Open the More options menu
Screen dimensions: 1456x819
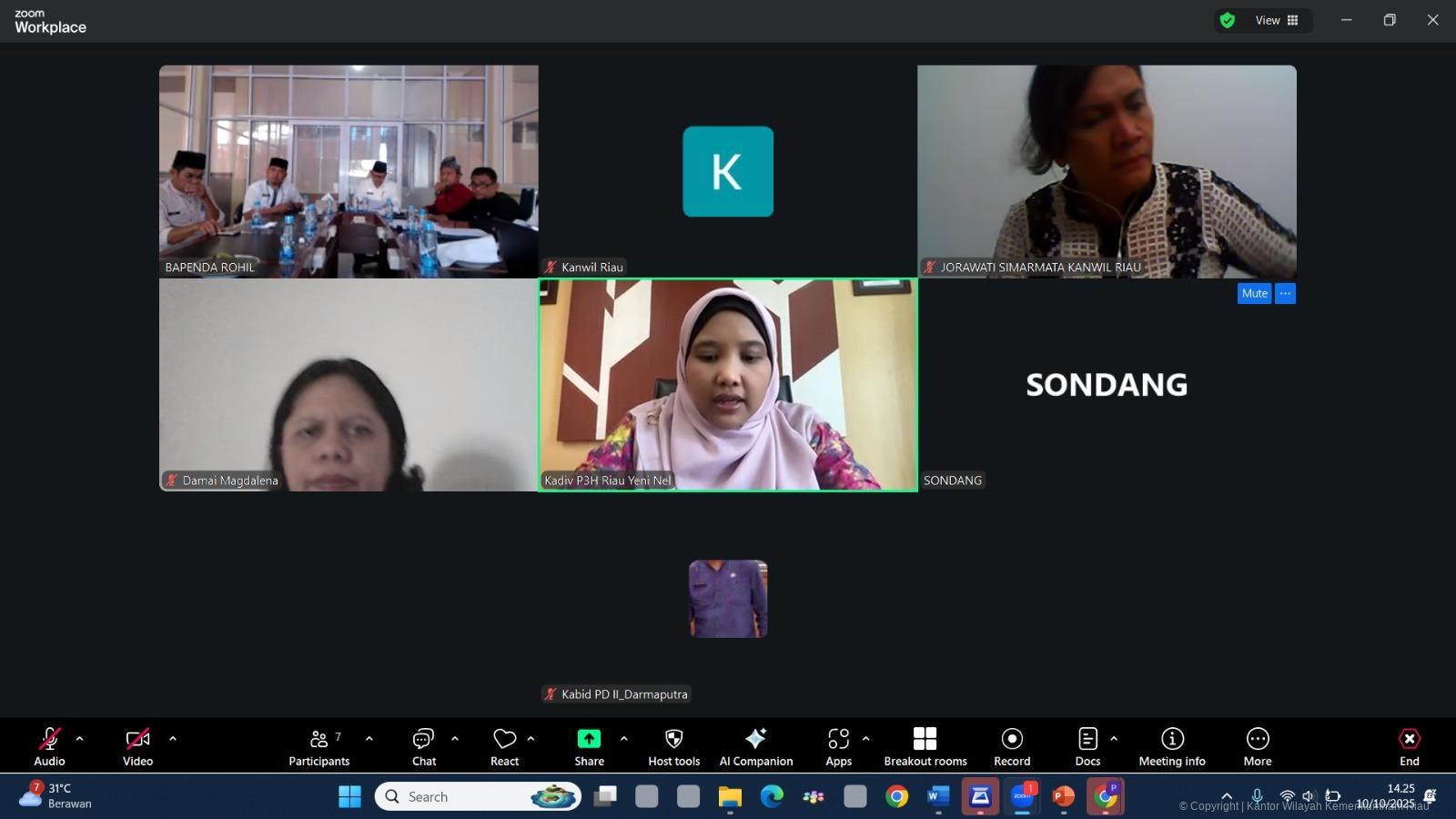tap(1257, 746)
